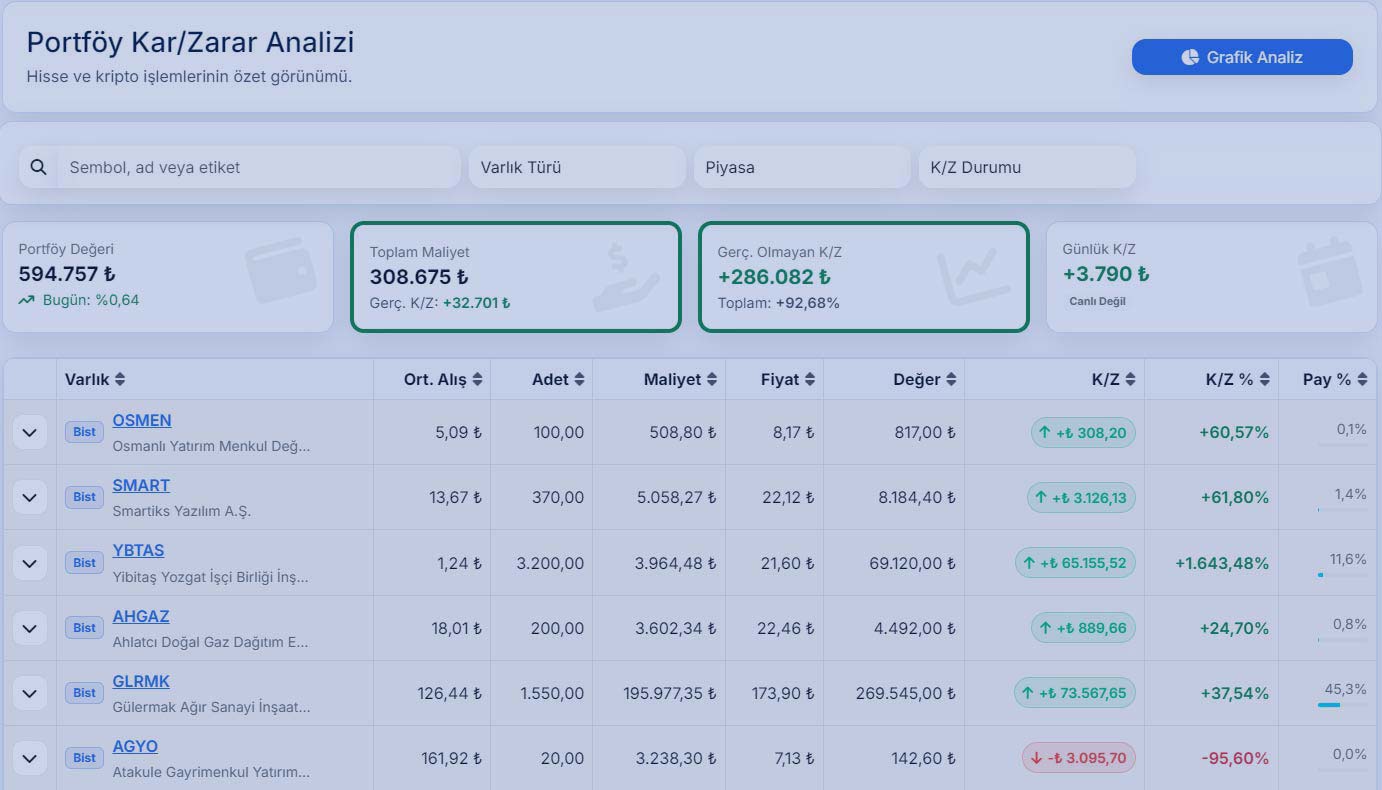Viewport: 1382px width, 790px height.
Task: Sort the table by K/Z column
Action: [1113, 379]
